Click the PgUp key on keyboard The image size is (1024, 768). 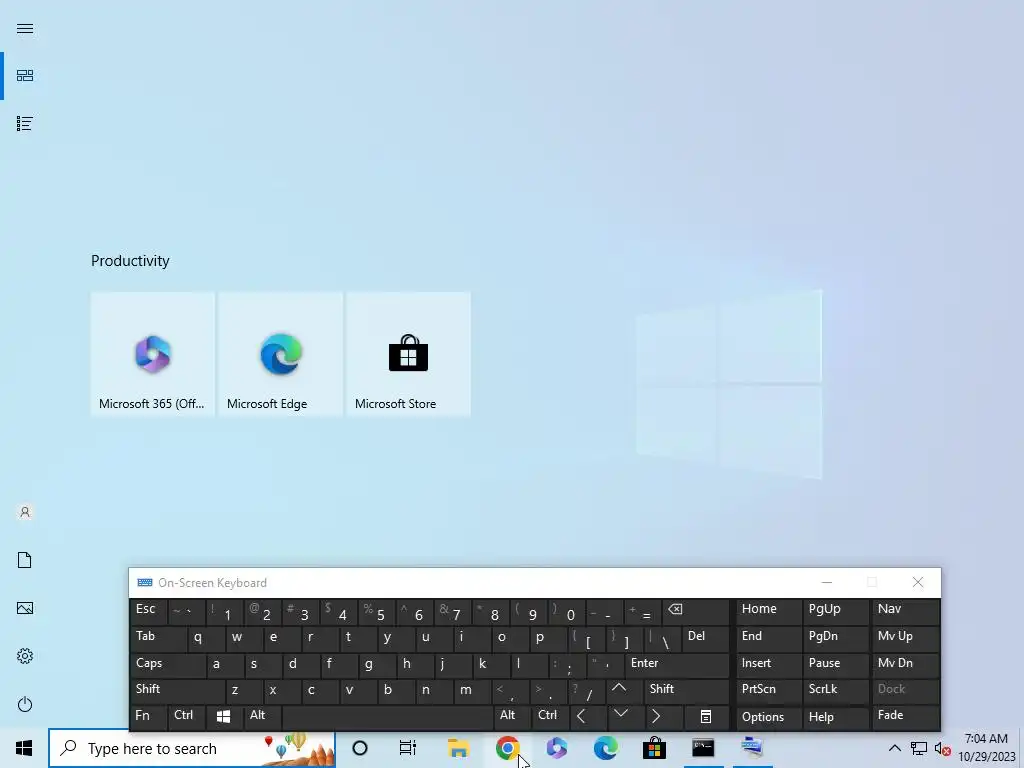[835, 611]
